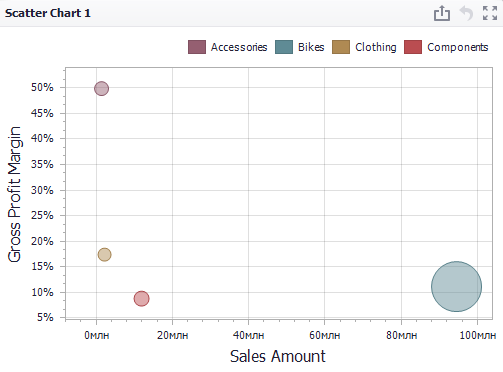The height and width of the screenshot is (372, 503).
Task: Select the Clothing legend label
Action: [376, 47]
